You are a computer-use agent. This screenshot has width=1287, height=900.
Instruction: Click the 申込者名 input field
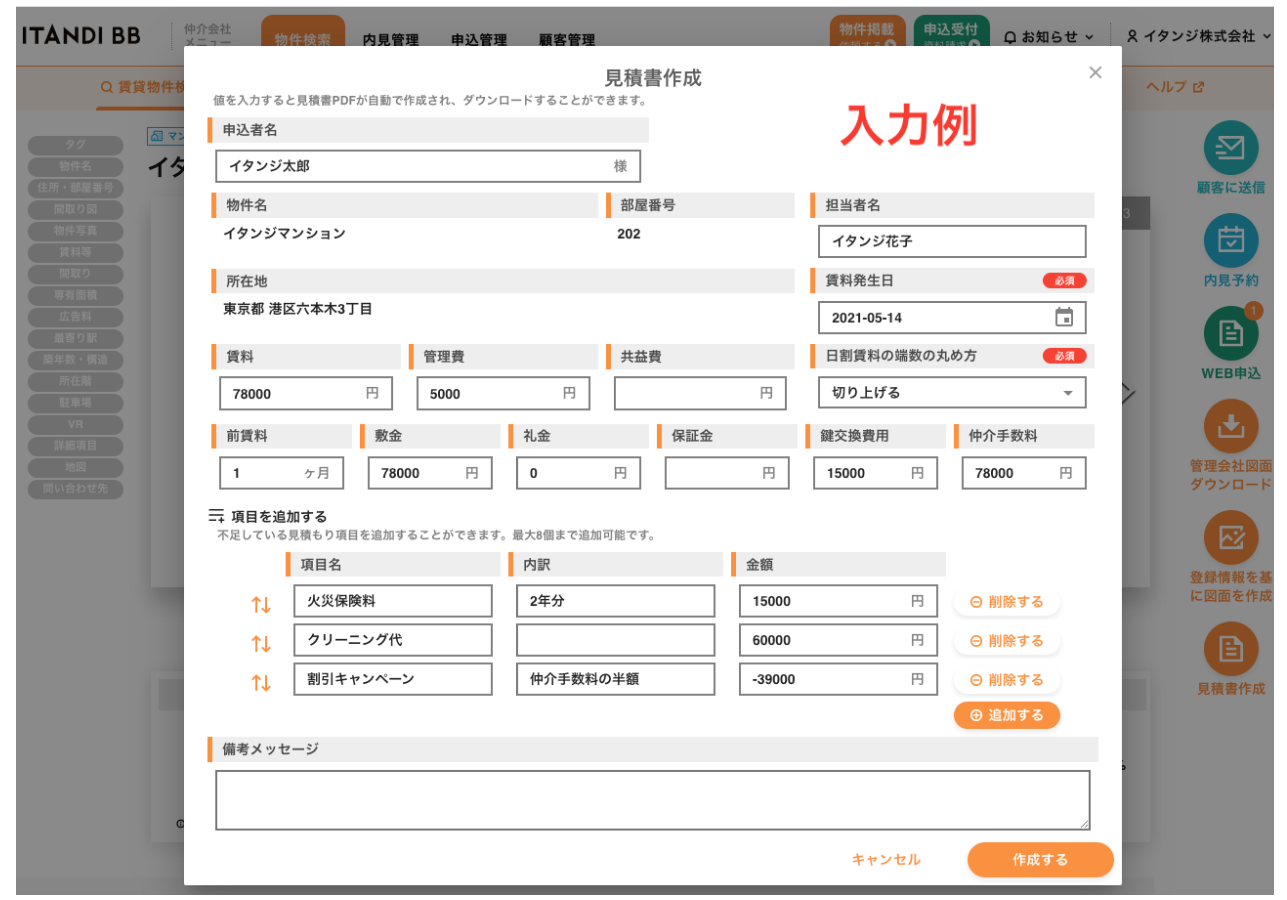428,166
